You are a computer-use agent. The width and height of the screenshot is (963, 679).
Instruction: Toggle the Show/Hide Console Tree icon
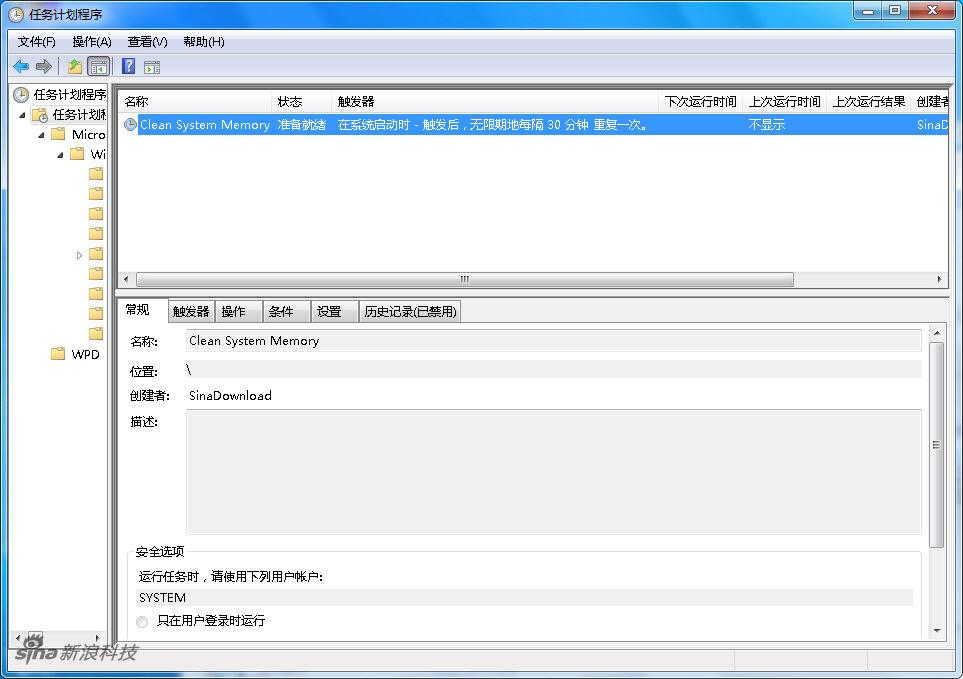98,67
